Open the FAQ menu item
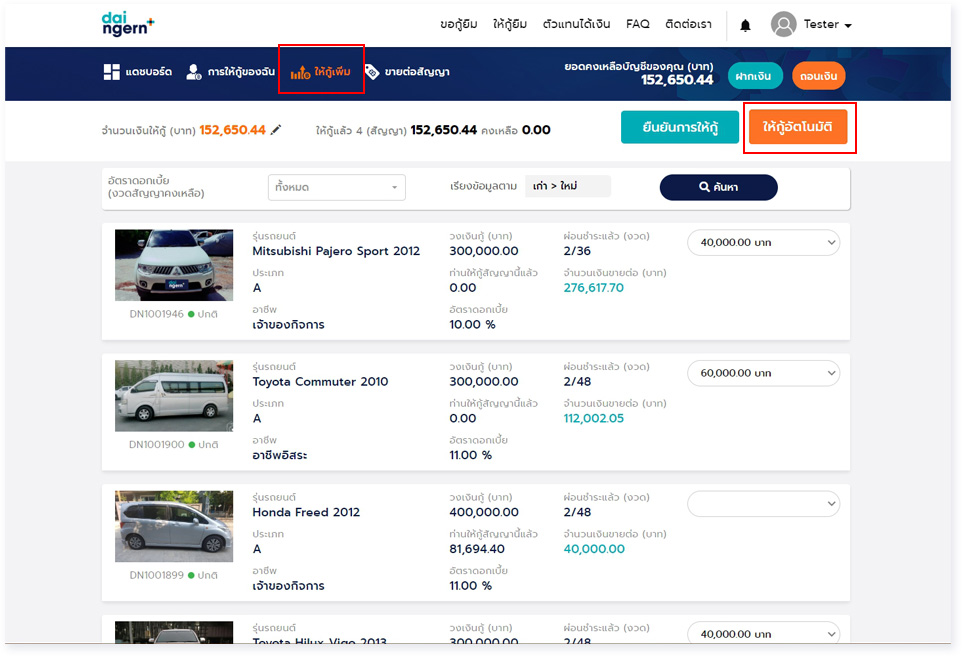This screenshot has height=656, width=962. click(637, 24)
